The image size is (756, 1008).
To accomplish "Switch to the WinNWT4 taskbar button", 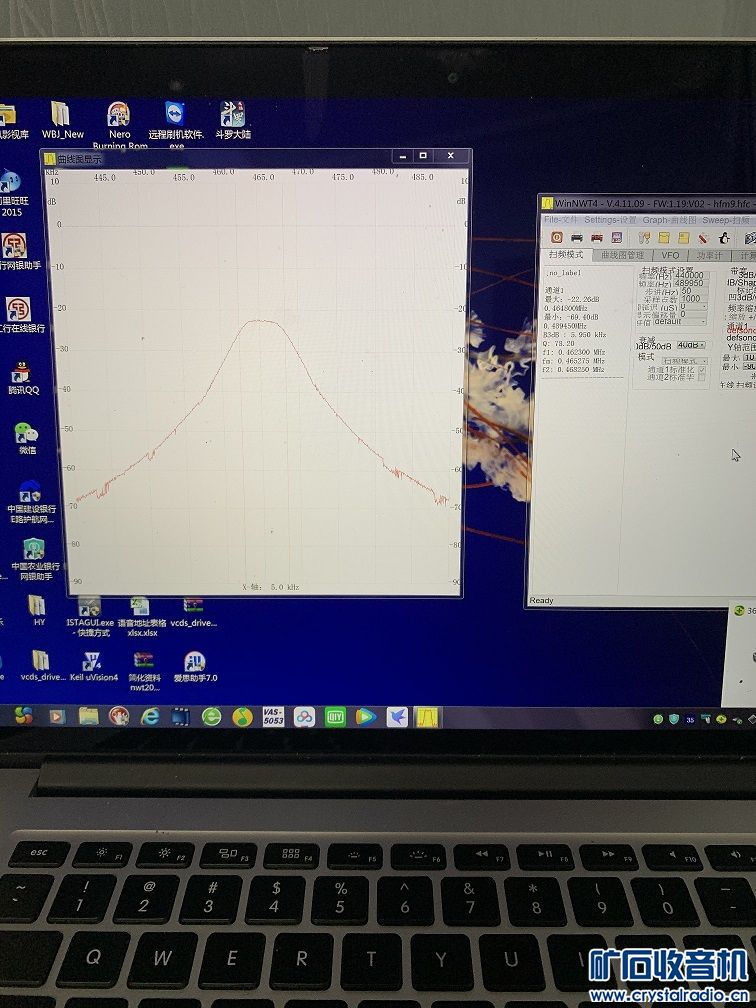I will tap(427, 717).
